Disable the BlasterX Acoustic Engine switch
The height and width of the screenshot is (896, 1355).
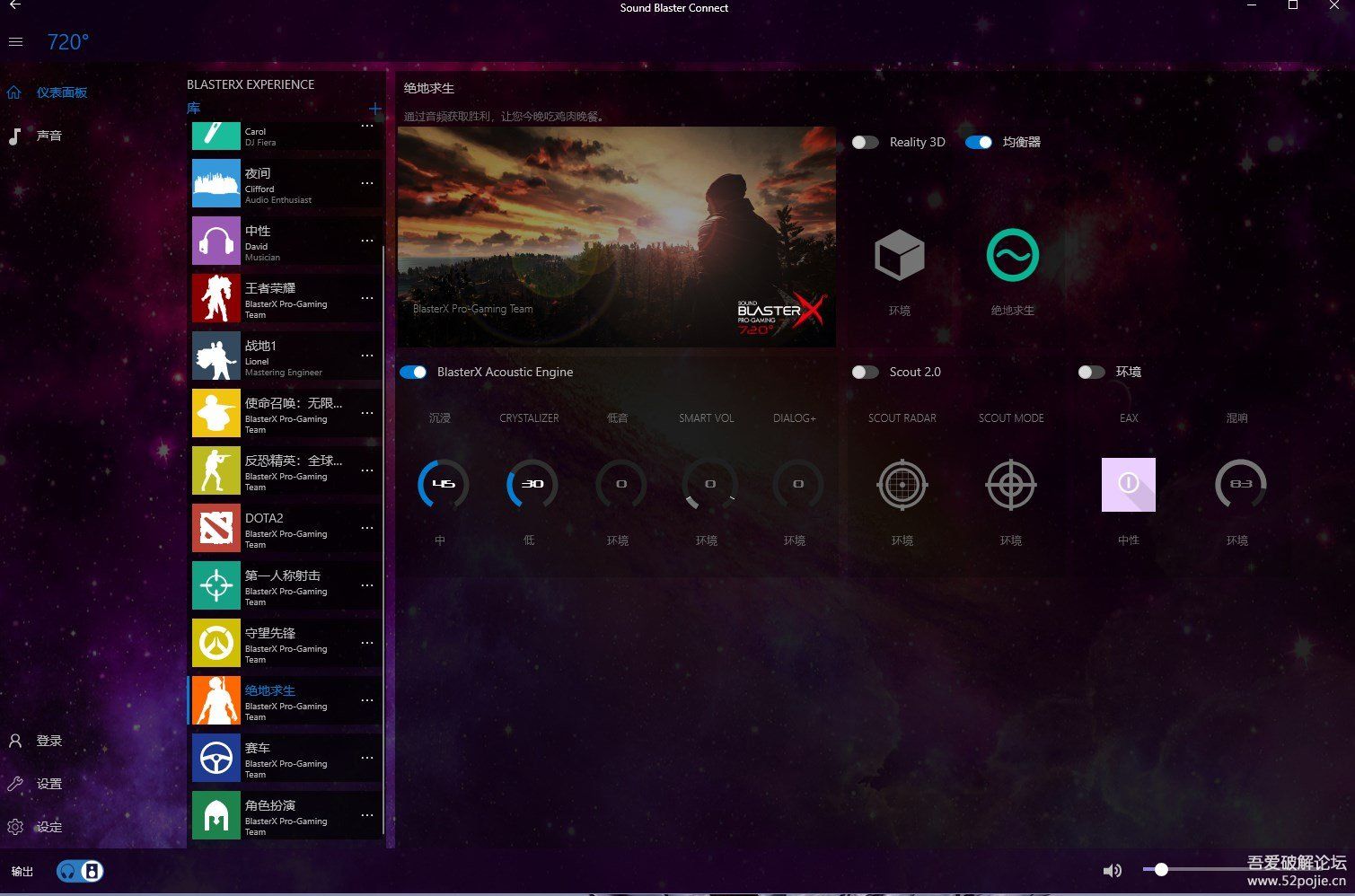[414, 372]
